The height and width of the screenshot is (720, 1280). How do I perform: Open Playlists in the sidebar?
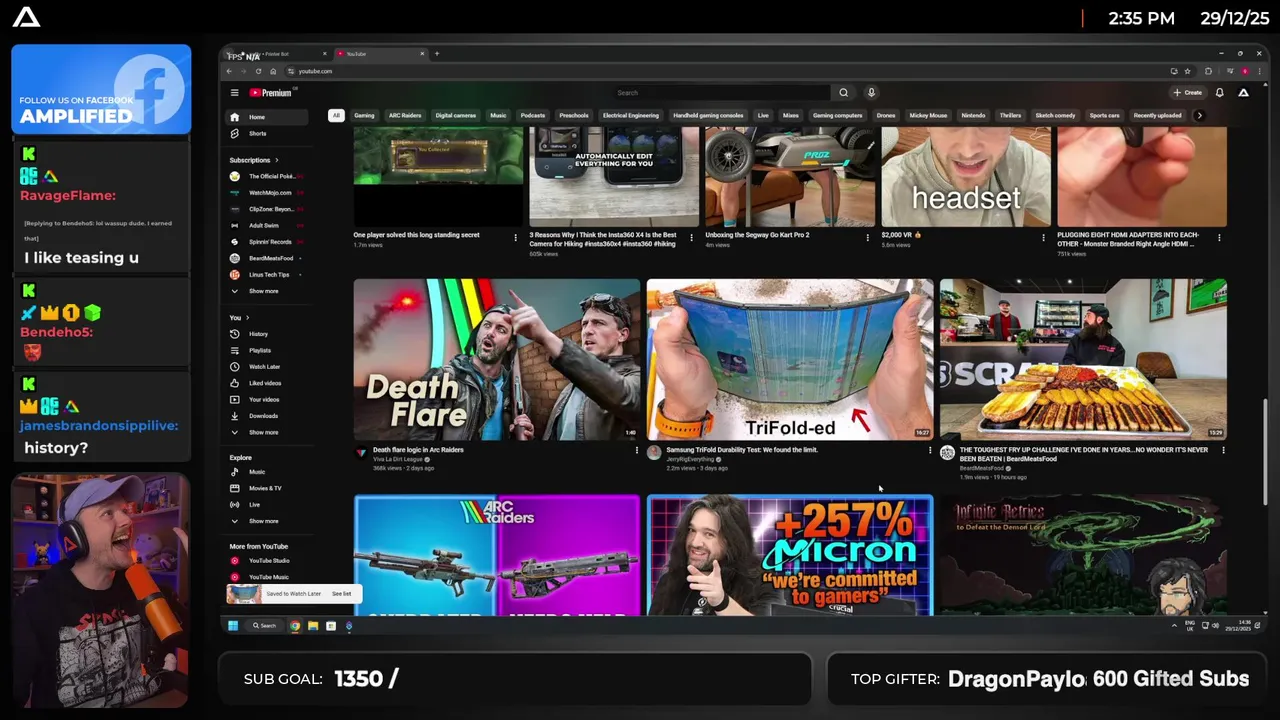267,350
